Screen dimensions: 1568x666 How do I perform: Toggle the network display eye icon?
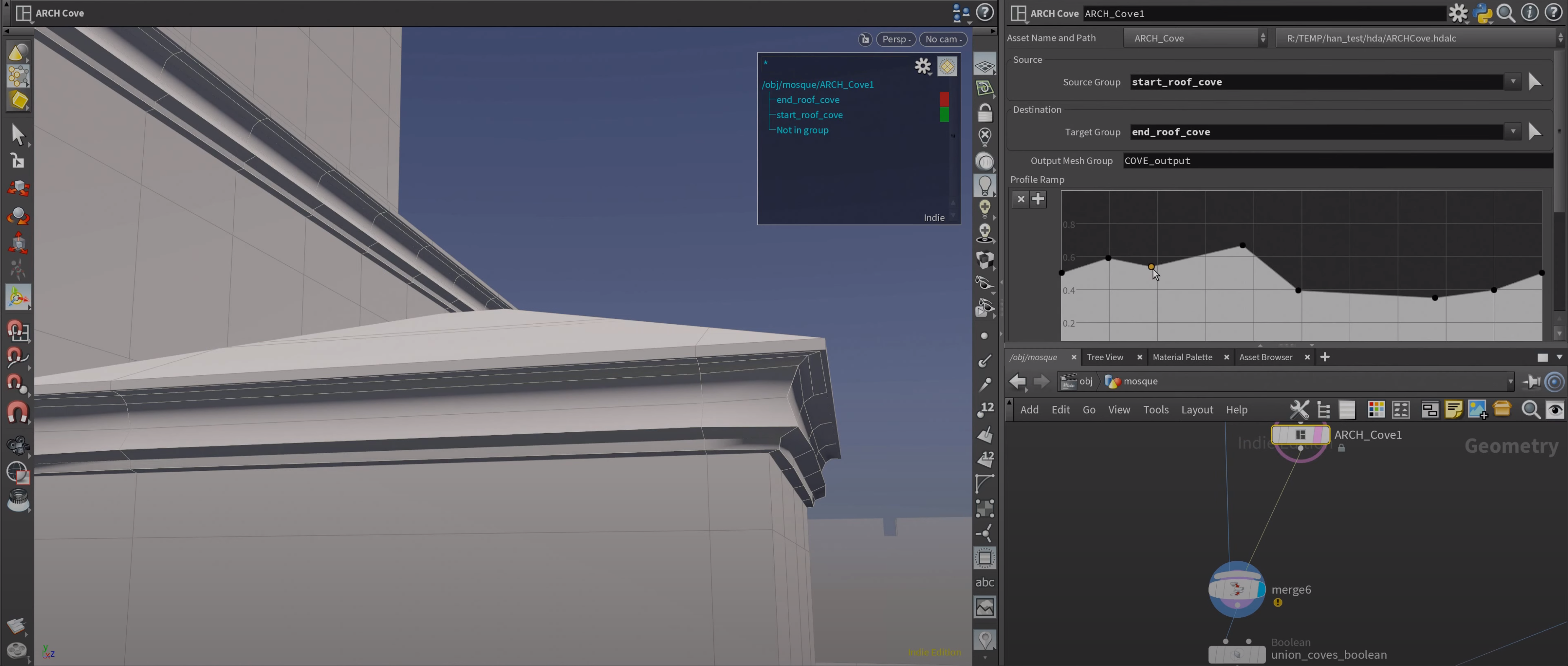tap(1555, 410)
